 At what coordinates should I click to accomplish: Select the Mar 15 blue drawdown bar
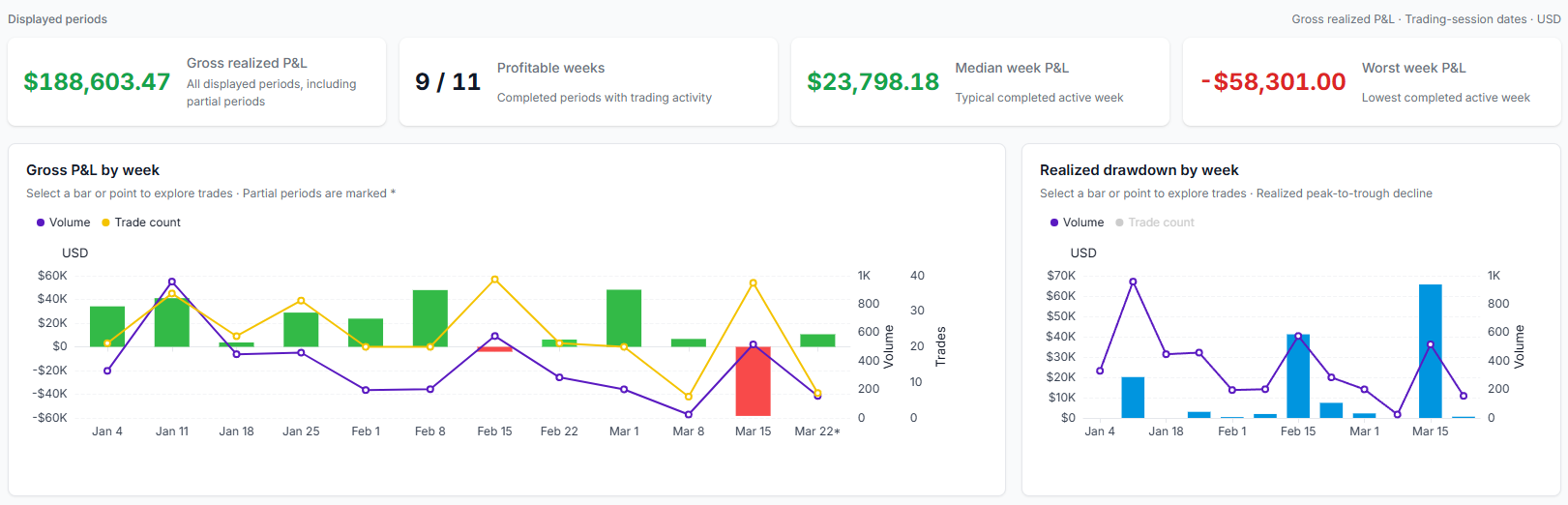(1430, 351)
